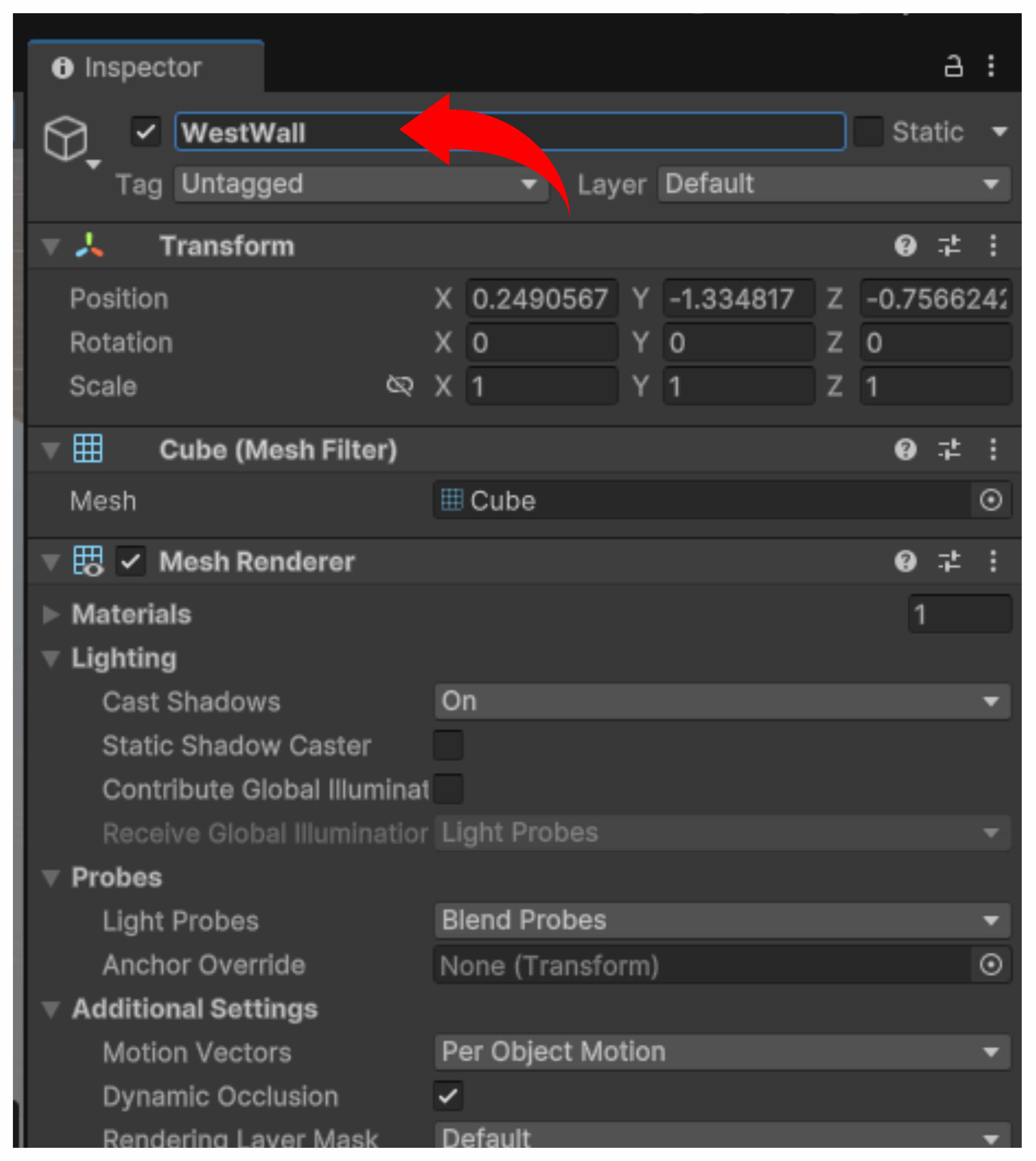Click the Inspector lock icon

[x=954, y=67]
